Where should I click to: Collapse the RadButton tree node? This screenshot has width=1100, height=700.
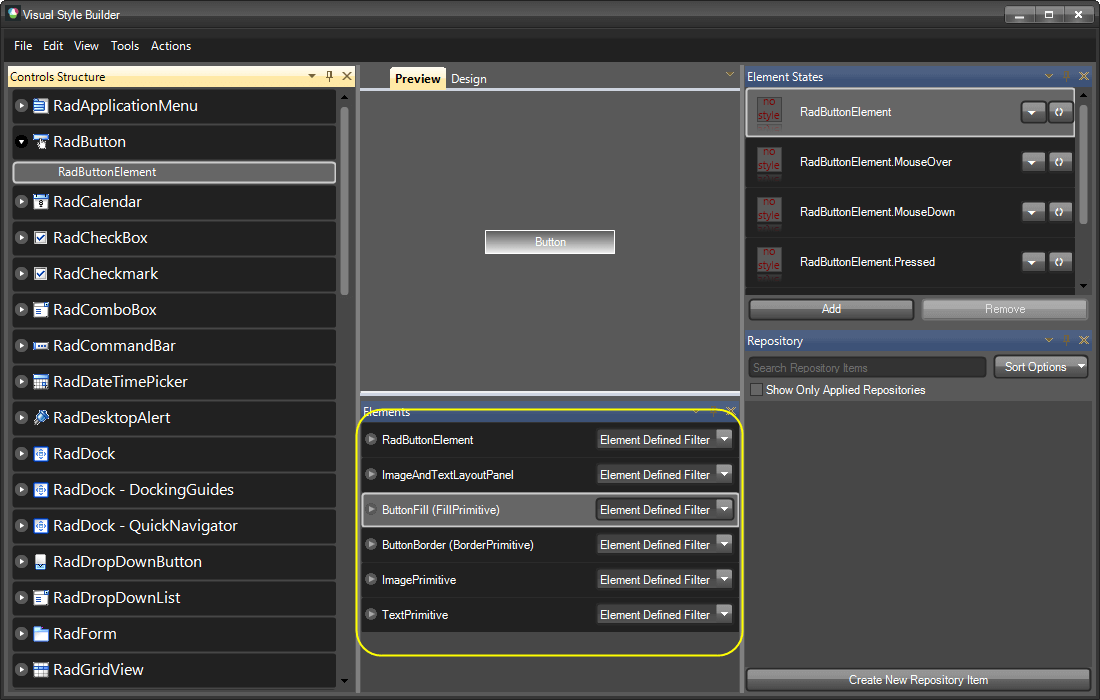(x=20, y=141)
